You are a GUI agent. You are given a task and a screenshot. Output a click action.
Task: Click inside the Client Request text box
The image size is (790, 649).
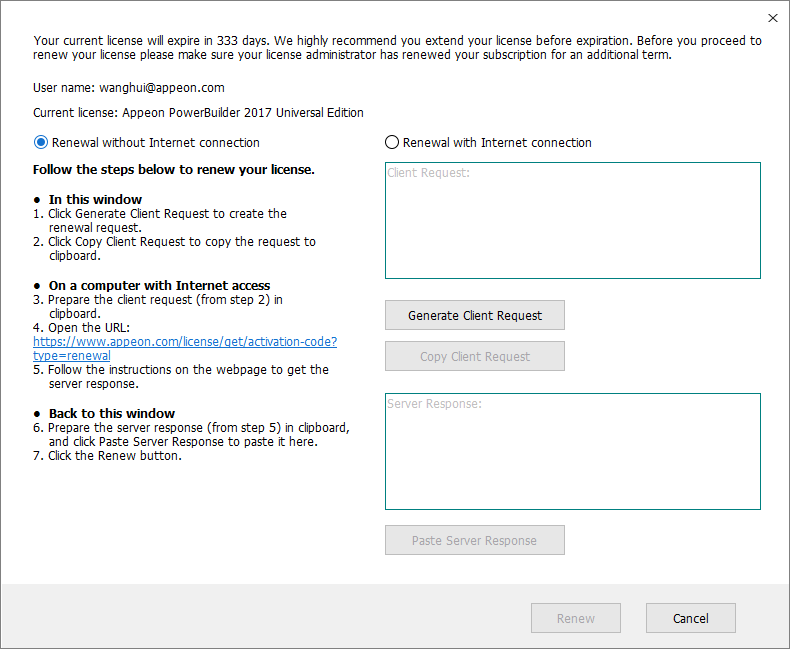click(x=572, y=220)
